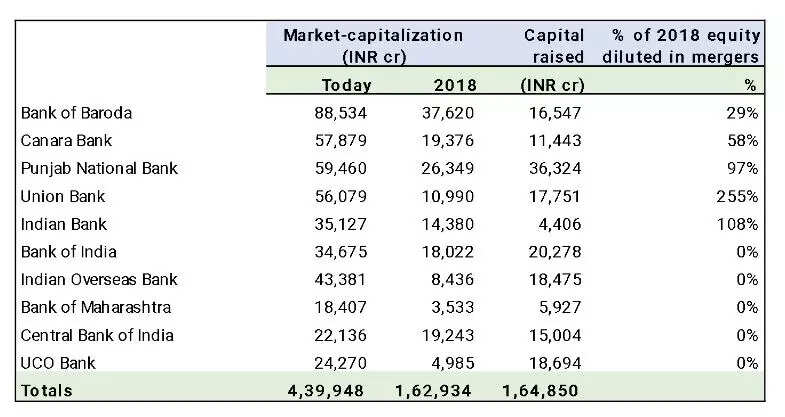
Task: Click Bank of Baroda's 88,534 market cap
Action: tap(345, 112)
